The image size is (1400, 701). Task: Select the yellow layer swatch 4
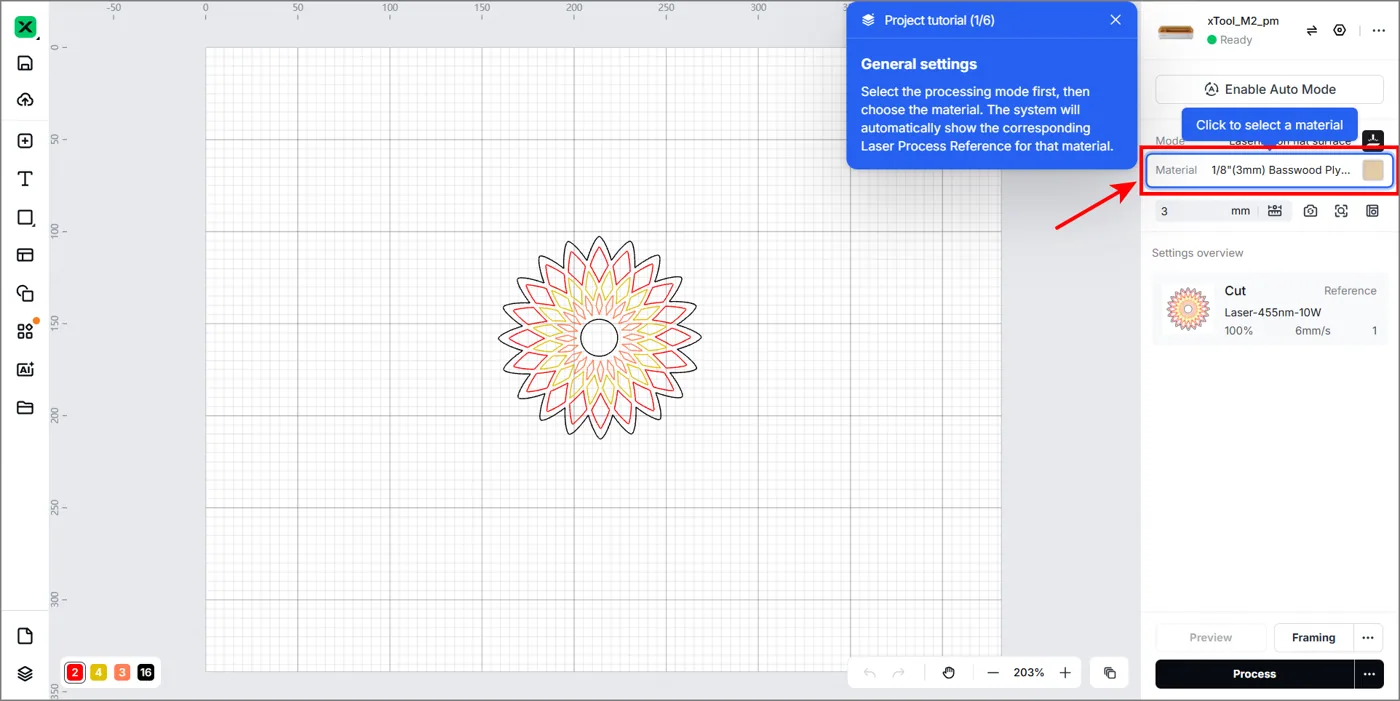click(x=98, y=673)
